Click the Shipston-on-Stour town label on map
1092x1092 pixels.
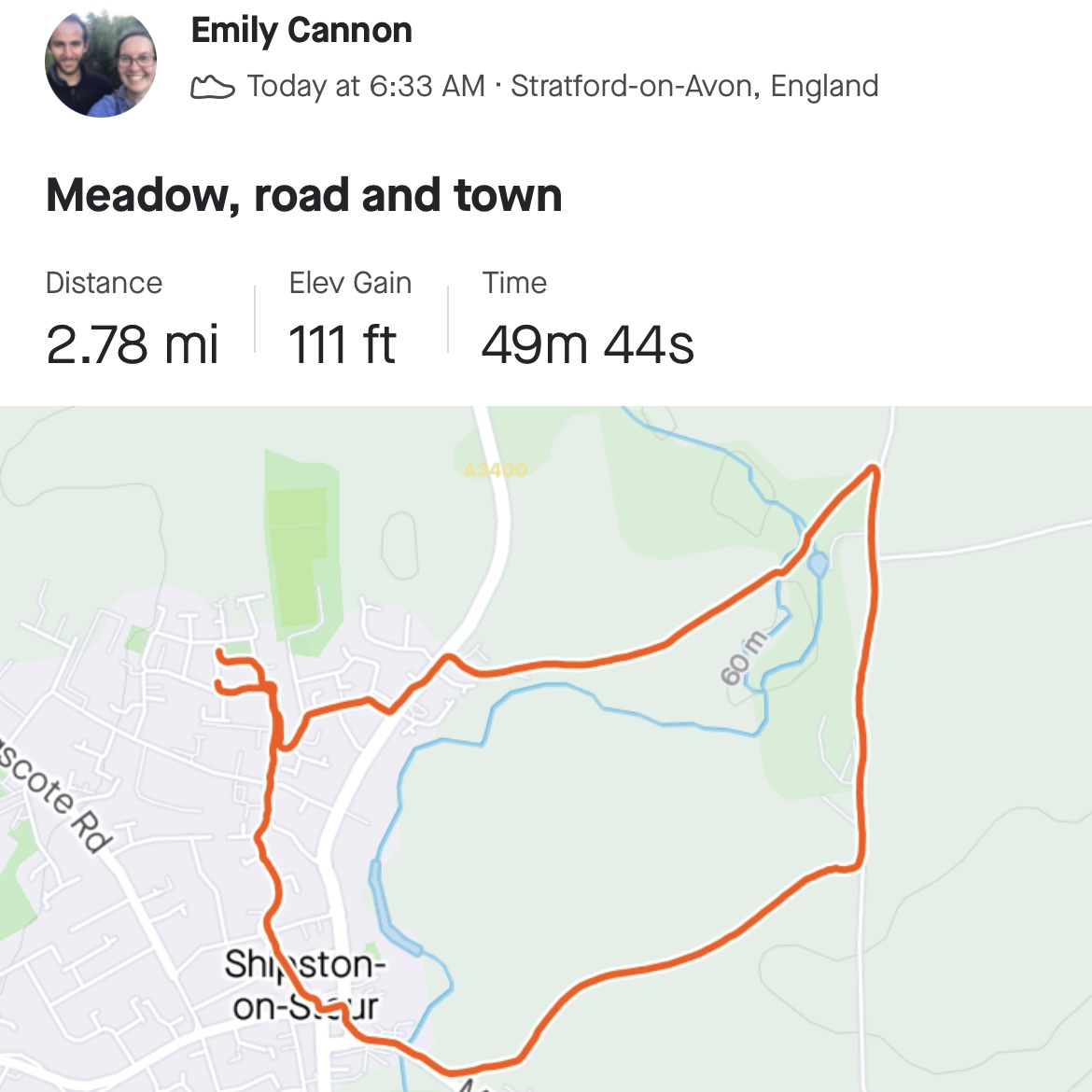pyautogui.click(x=304, y=985)
